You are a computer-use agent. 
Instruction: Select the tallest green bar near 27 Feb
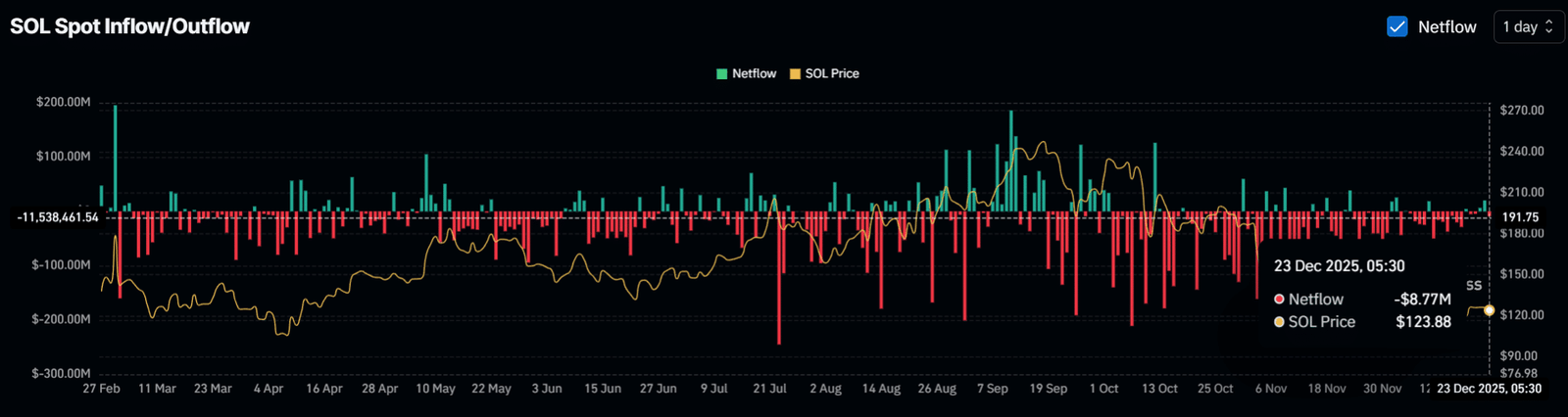(115, 158)
